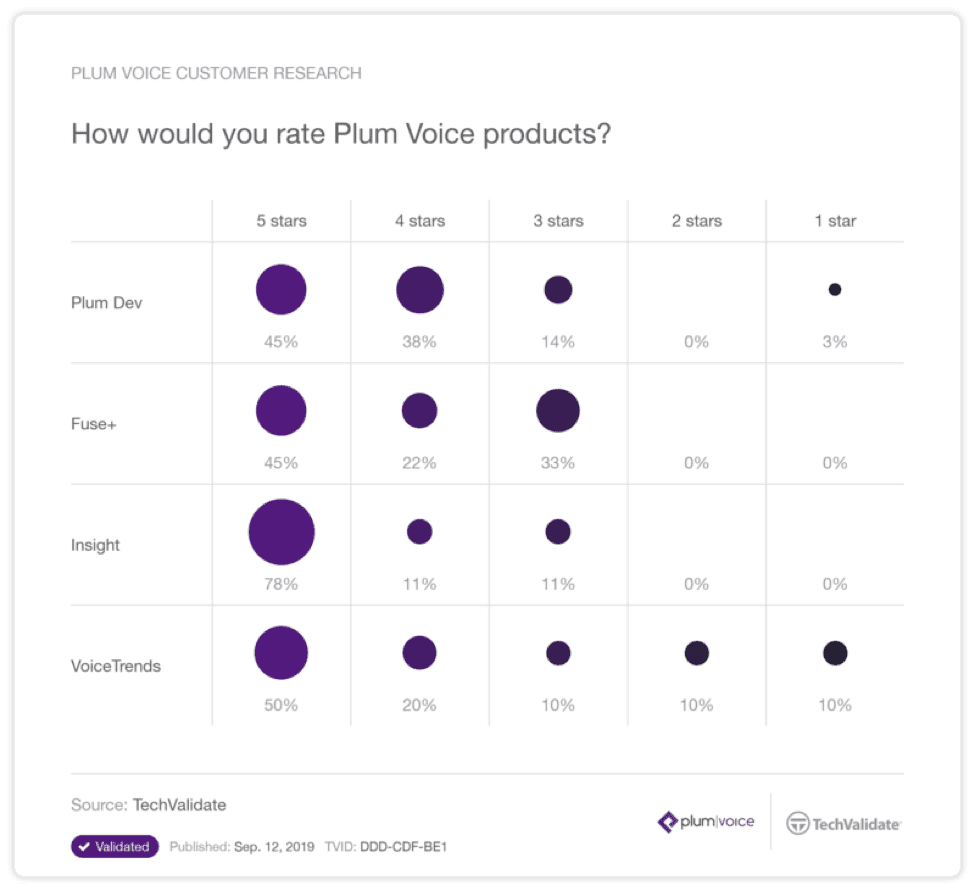Screen dimensions: 974x889
Task: Click the Insight 4 stars 11% bubble
Action: pos(419,532)
